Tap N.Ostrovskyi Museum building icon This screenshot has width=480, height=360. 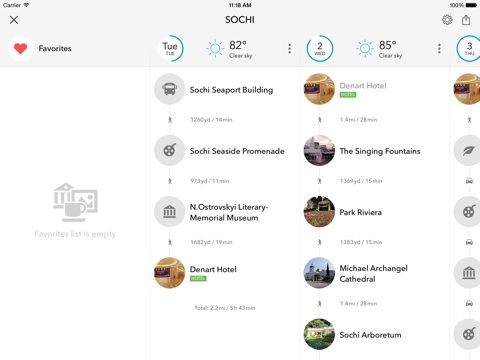tap(169, 212)
